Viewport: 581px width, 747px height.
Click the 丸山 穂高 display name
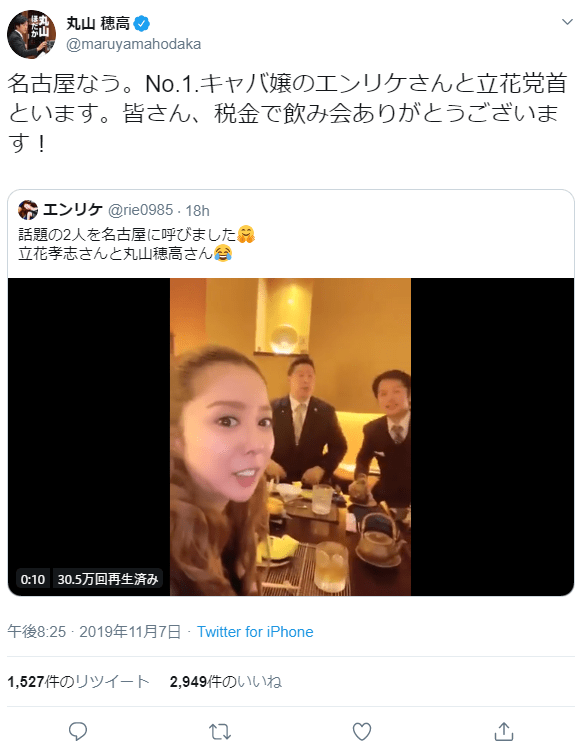click(98, 23)
